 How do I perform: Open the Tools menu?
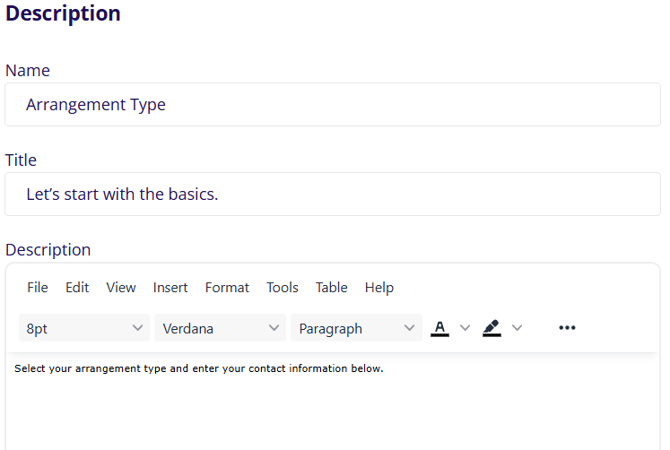pos(282,287)
